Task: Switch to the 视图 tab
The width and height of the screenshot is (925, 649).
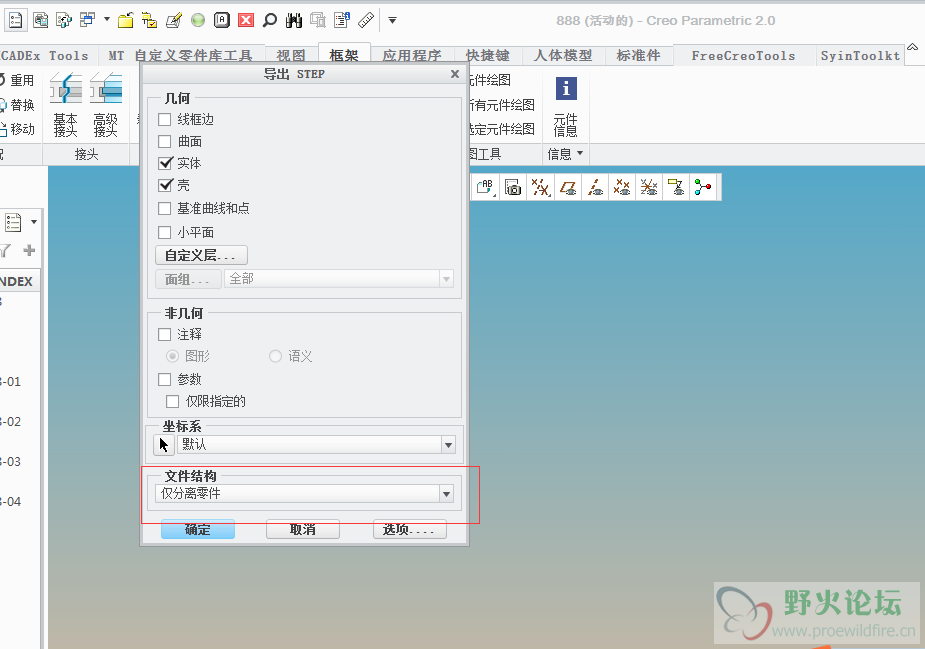Action: pyautogui.click(x=291, y=55)
